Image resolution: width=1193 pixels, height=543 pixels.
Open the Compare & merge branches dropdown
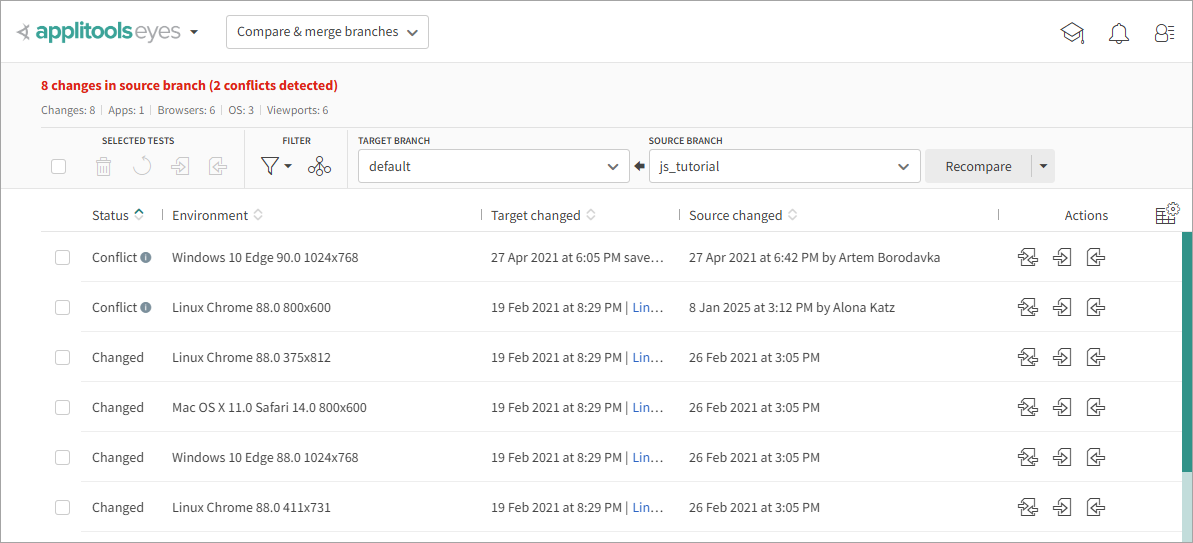(x=327, y=32)
